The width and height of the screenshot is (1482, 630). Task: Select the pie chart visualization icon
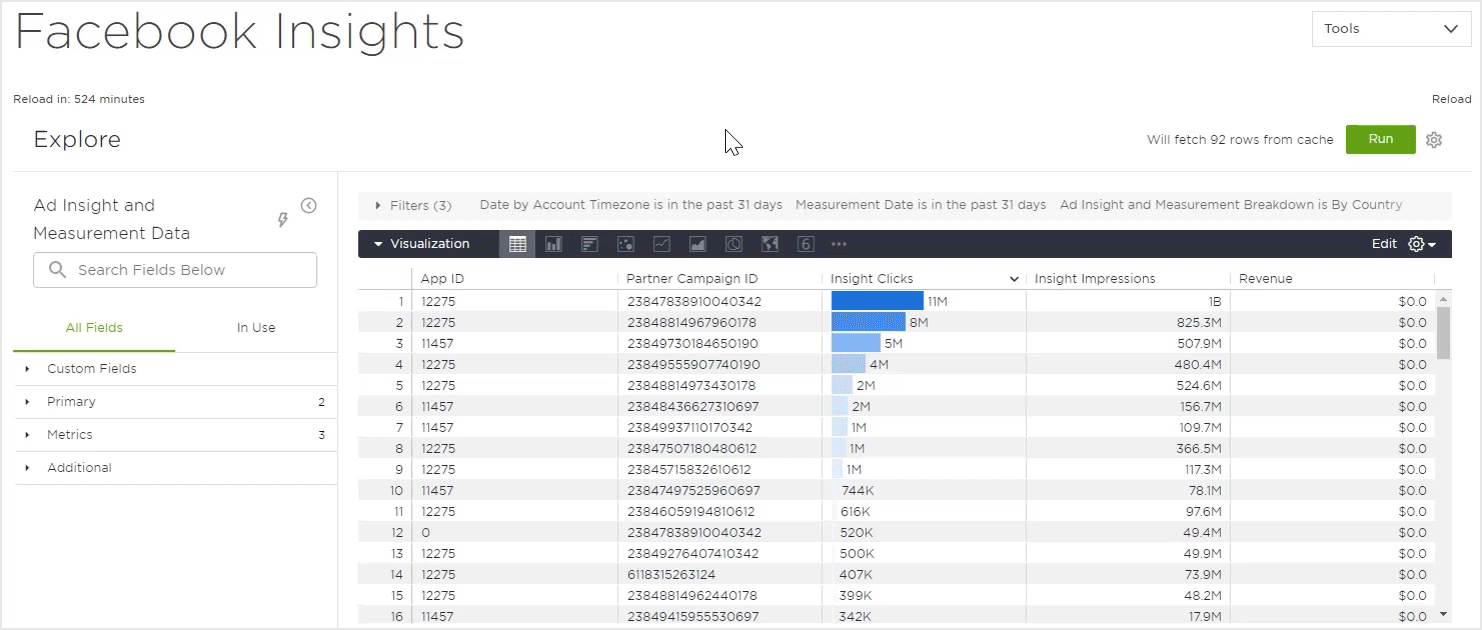(x=733, y=244)
